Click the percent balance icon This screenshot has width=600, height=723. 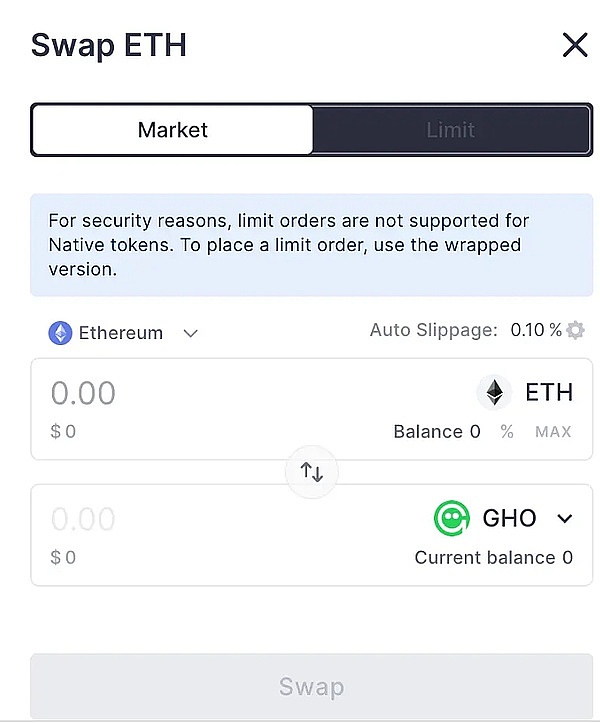click(x=507, y=432)
